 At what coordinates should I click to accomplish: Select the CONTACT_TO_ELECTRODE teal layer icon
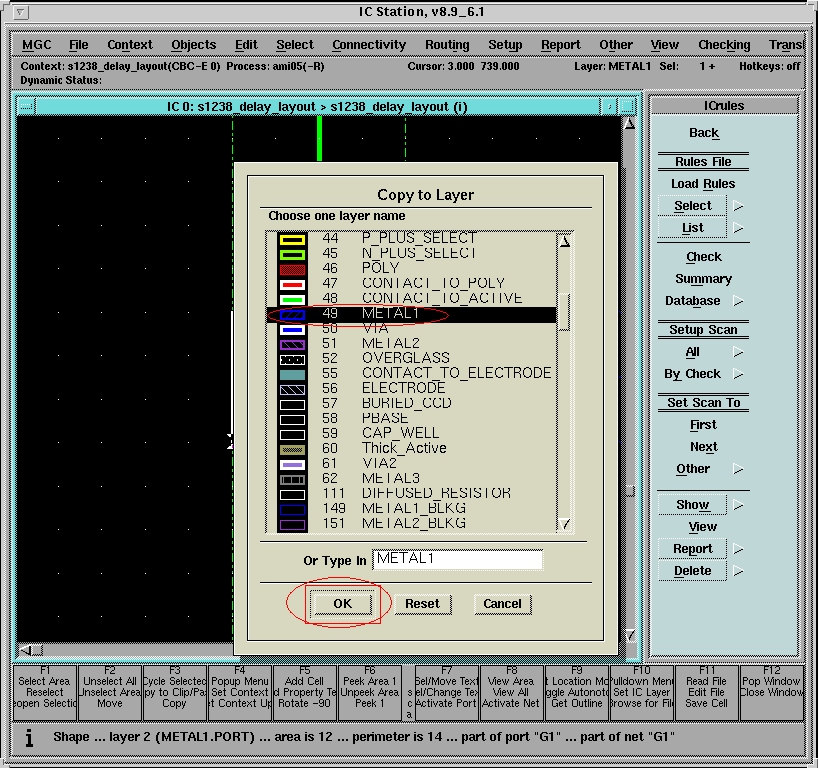(x=292, y=374)
